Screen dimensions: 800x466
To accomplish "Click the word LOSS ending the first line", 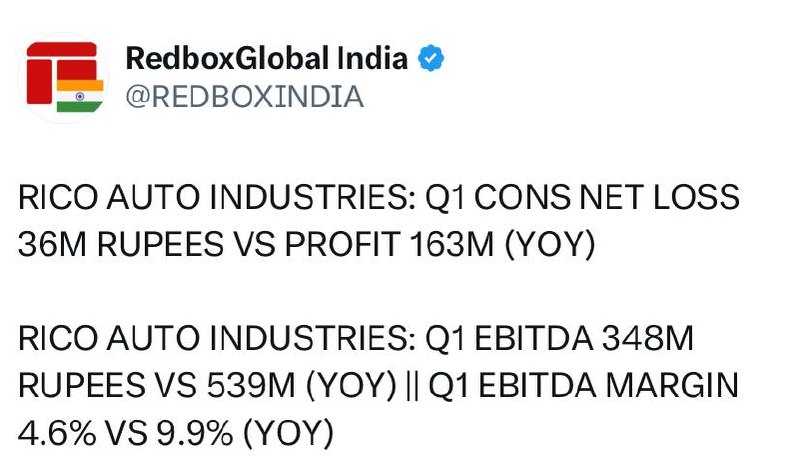I will [696, 198].
